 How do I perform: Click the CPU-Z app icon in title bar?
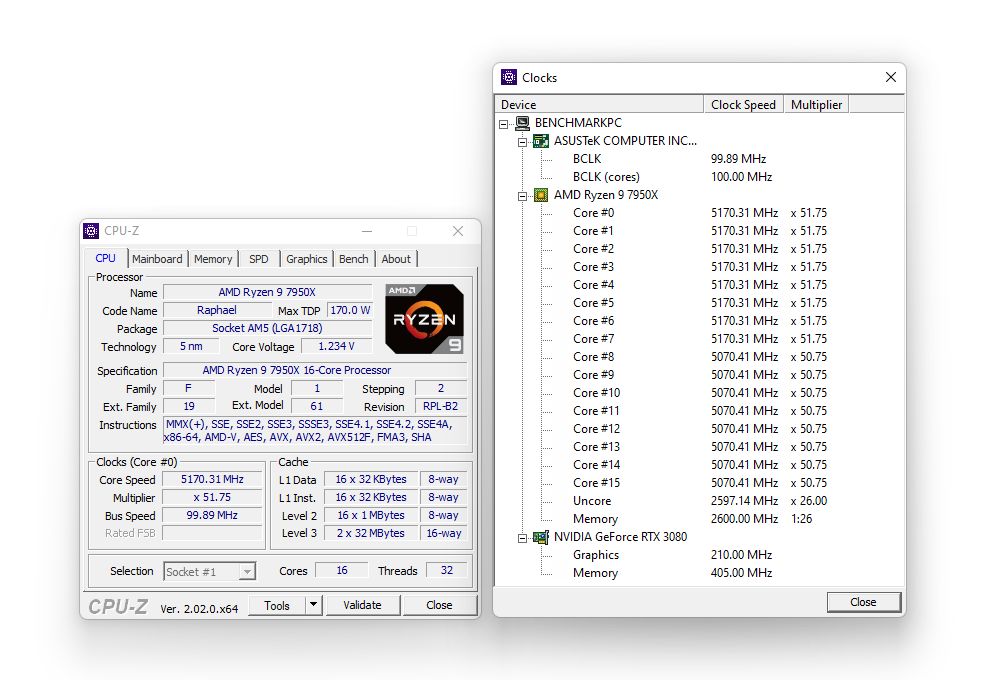(x=91, y=231)
